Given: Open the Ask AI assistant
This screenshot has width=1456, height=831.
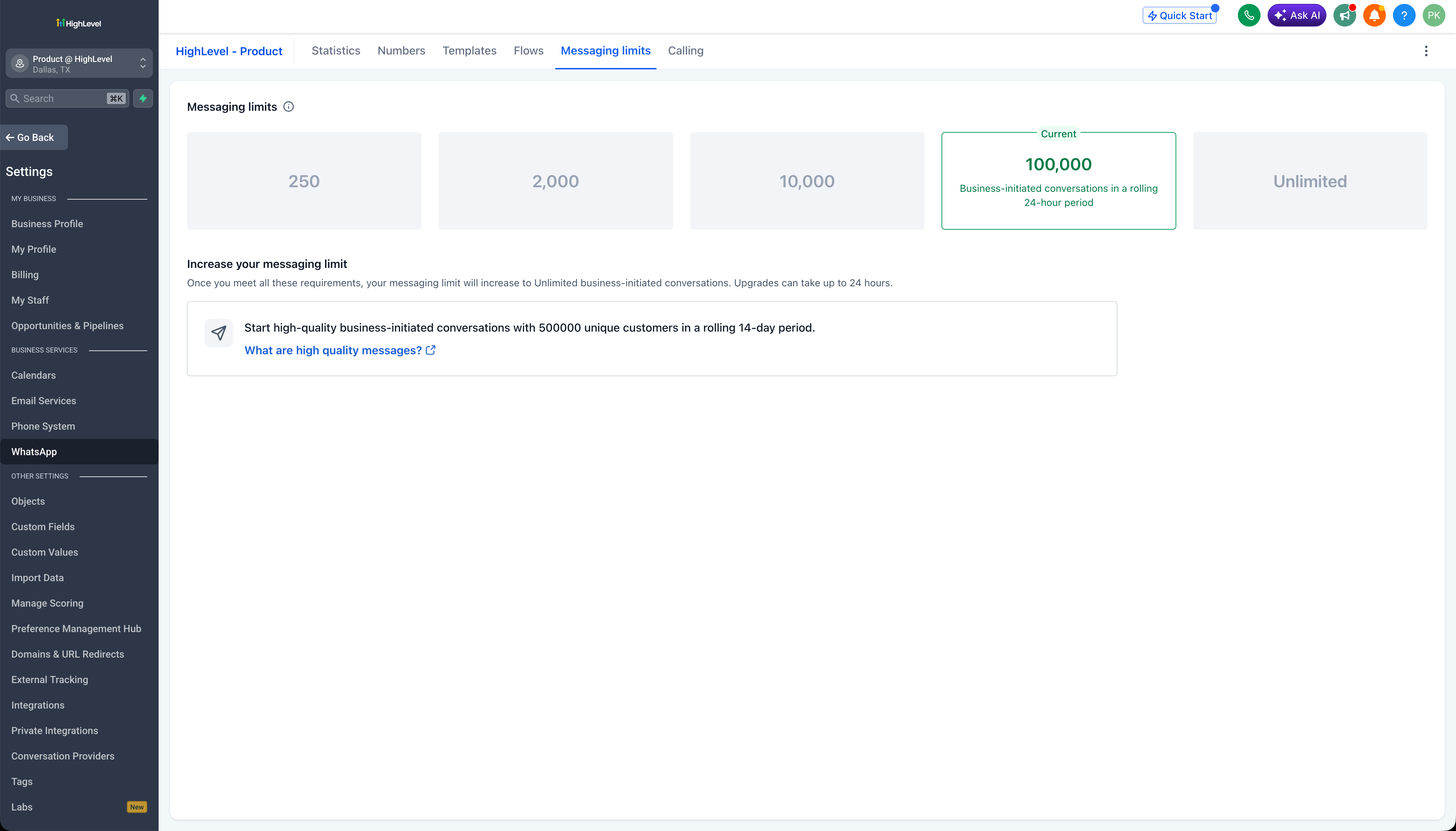Looking at the screenshot, I should (1297, 16).
